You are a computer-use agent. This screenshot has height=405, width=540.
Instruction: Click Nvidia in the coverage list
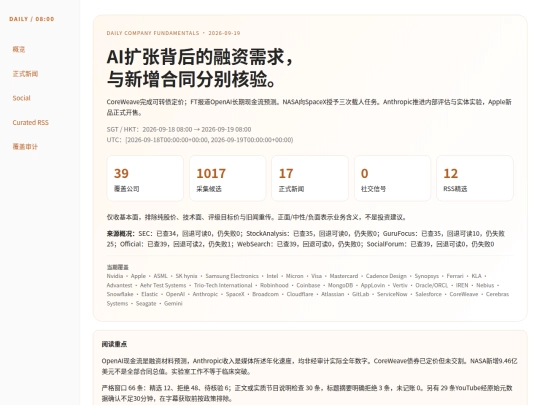coord(115,276)
